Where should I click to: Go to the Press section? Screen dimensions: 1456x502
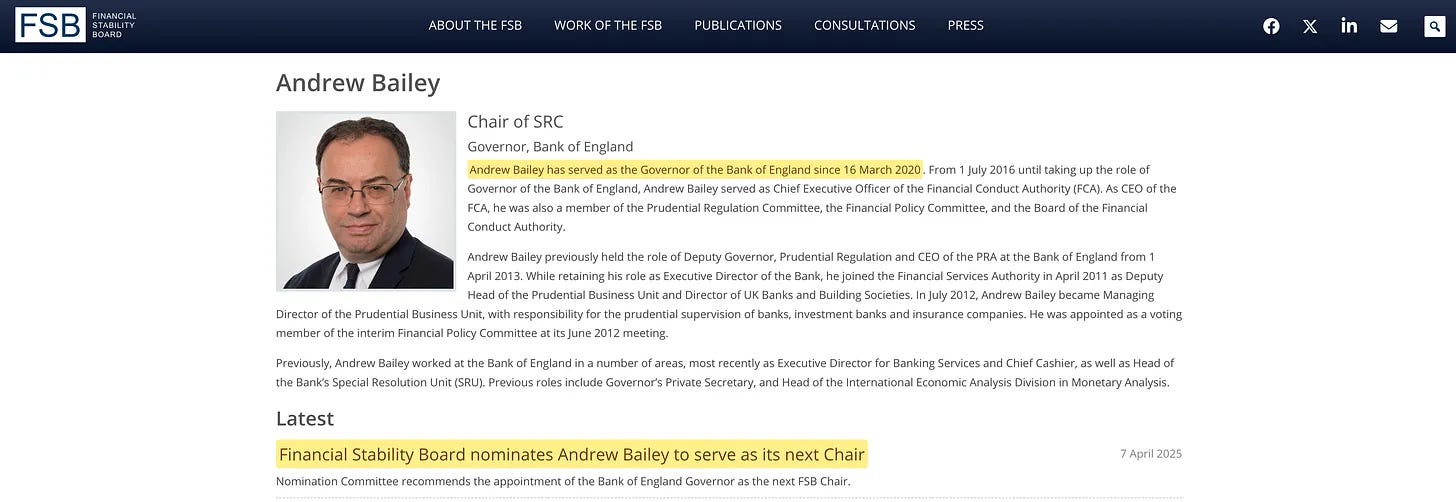[965, 25]
